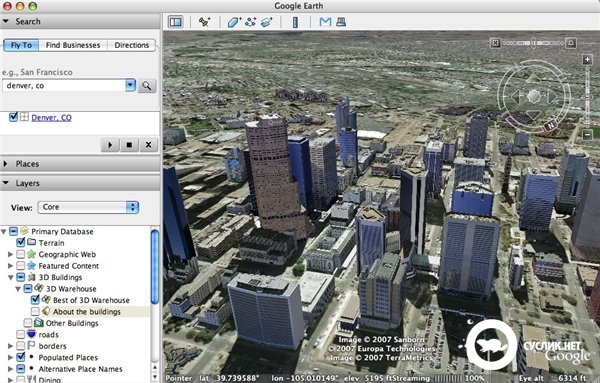Open the View Core dropdown
The image size is (600, 383).
pyautogui.click(x=88, y=207)
